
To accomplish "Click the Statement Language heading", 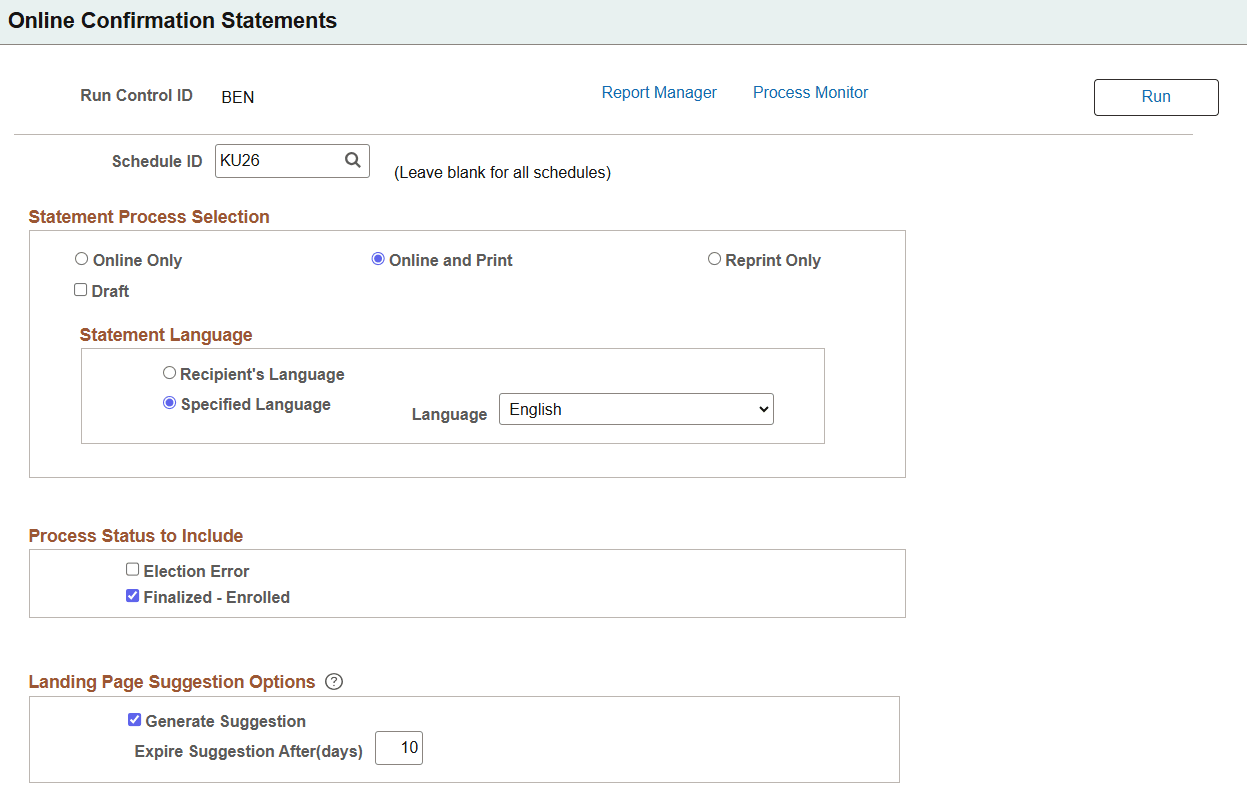I will pyautogui.click(x=166, y=335).
